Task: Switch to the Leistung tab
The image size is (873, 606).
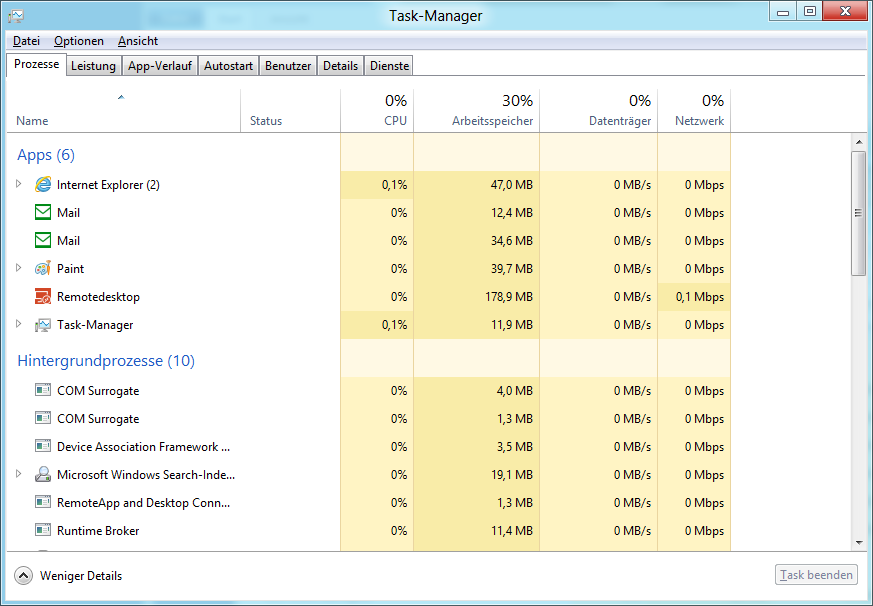Action: pos(93,66)
